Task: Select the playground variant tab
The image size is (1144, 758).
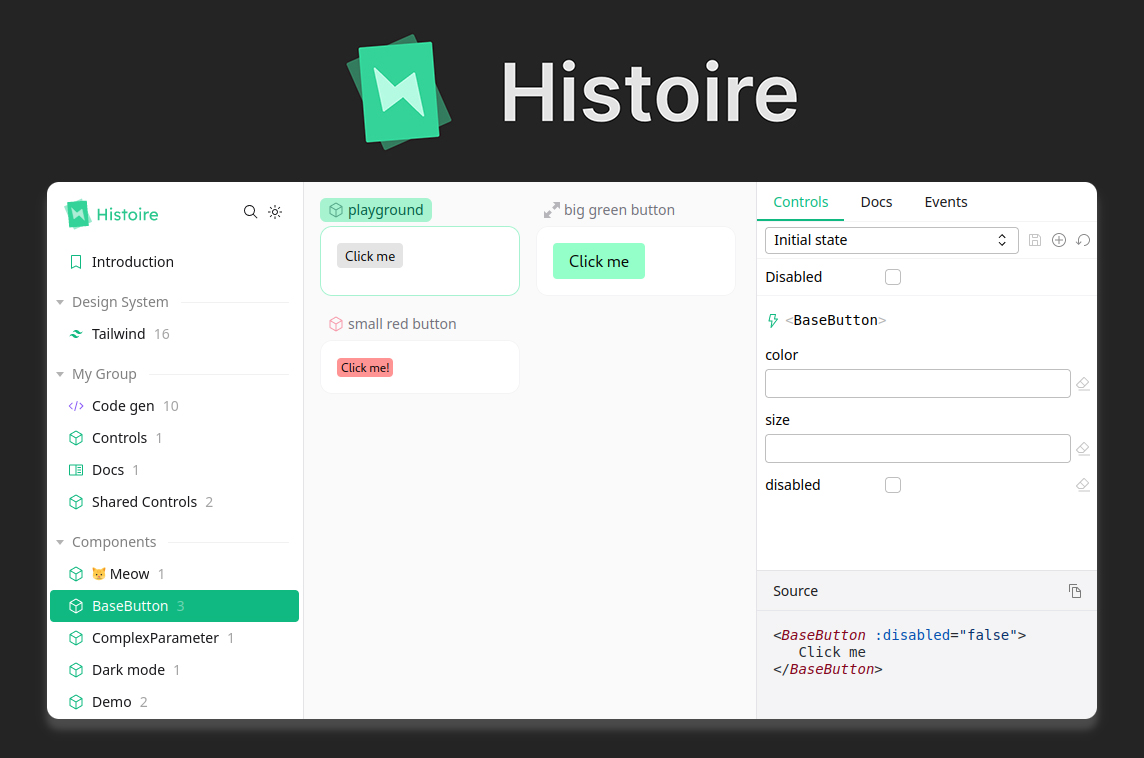Action: point(376,210)
